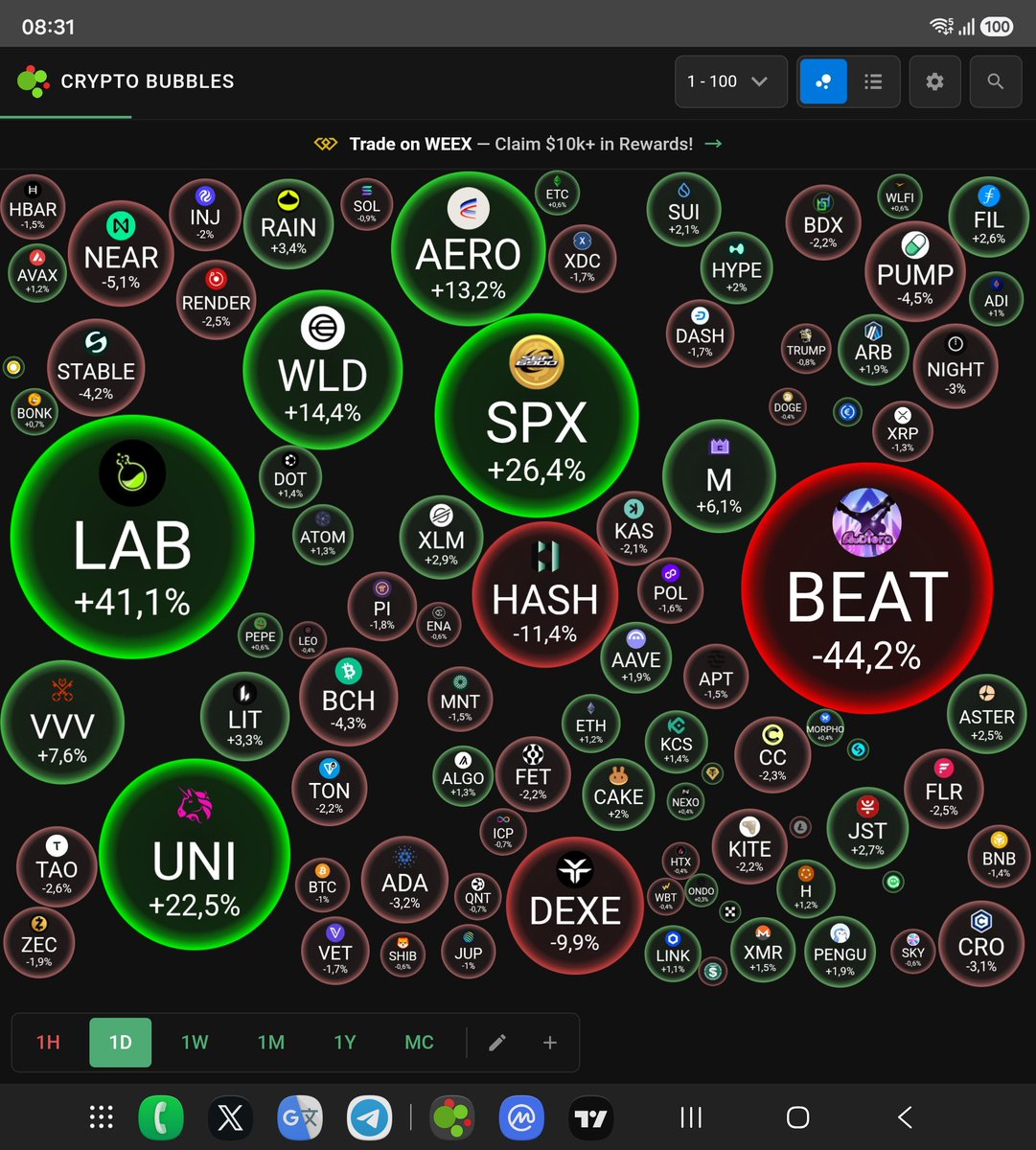Open the UNI bubble
Viewport: 1036px width, 1150px height.
[x=195, y=854]
